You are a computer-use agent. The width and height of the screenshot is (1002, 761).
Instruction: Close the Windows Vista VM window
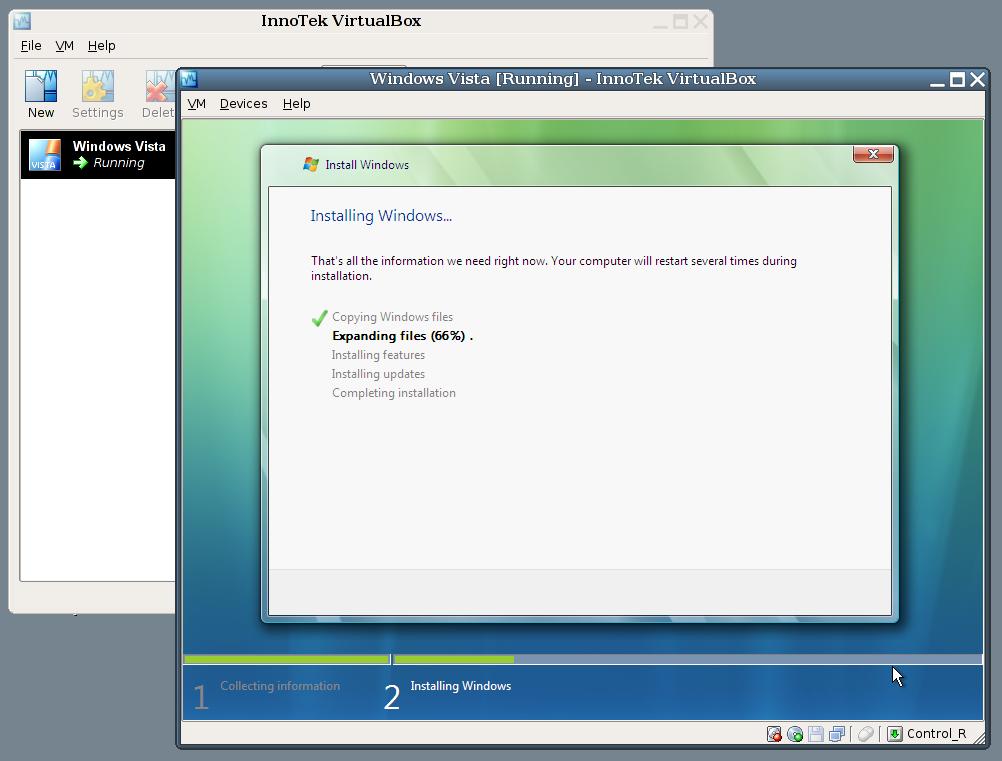pos(977,80)
